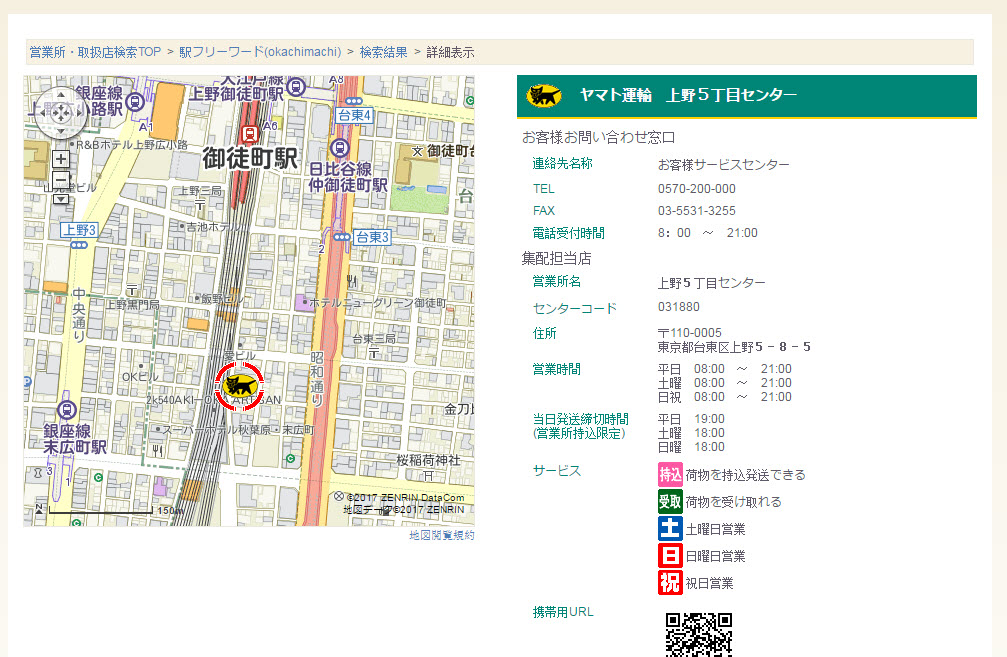
Task: Click the 営業時間 label
Action: [x=557, y=369]
